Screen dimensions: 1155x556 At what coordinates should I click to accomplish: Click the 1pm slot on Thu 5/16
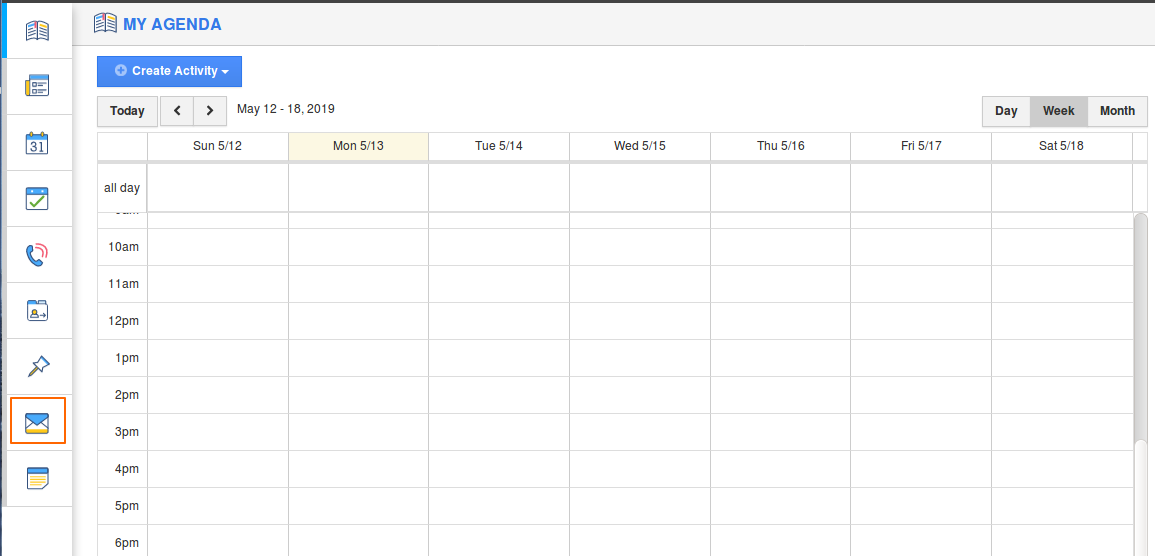coord(780,358)
